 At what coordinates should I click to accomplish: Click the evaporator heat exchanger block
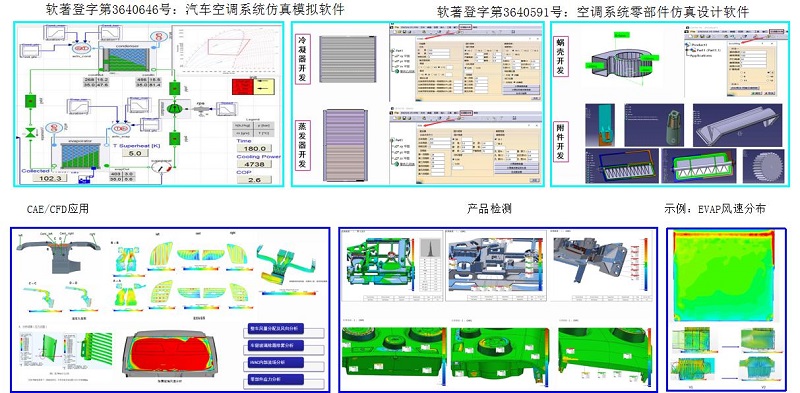tap(81, 155)
